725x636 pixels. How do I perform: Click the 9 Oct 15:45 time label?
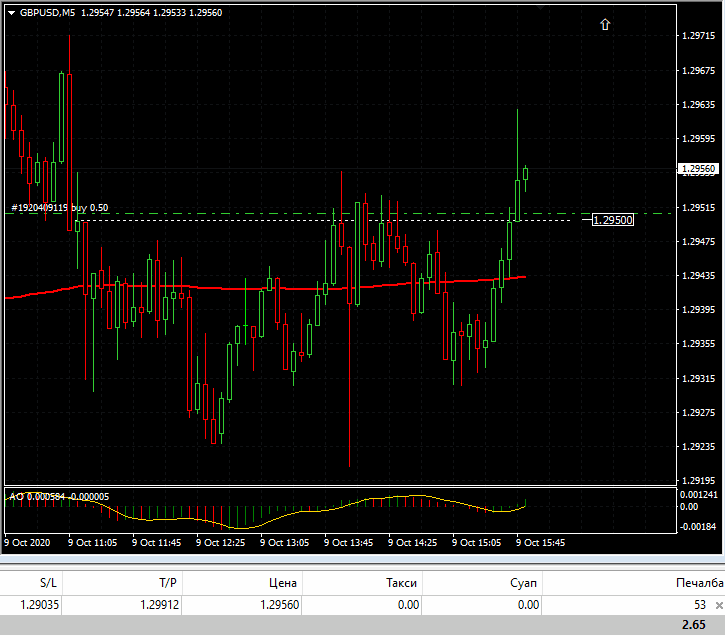pos(541,543)
